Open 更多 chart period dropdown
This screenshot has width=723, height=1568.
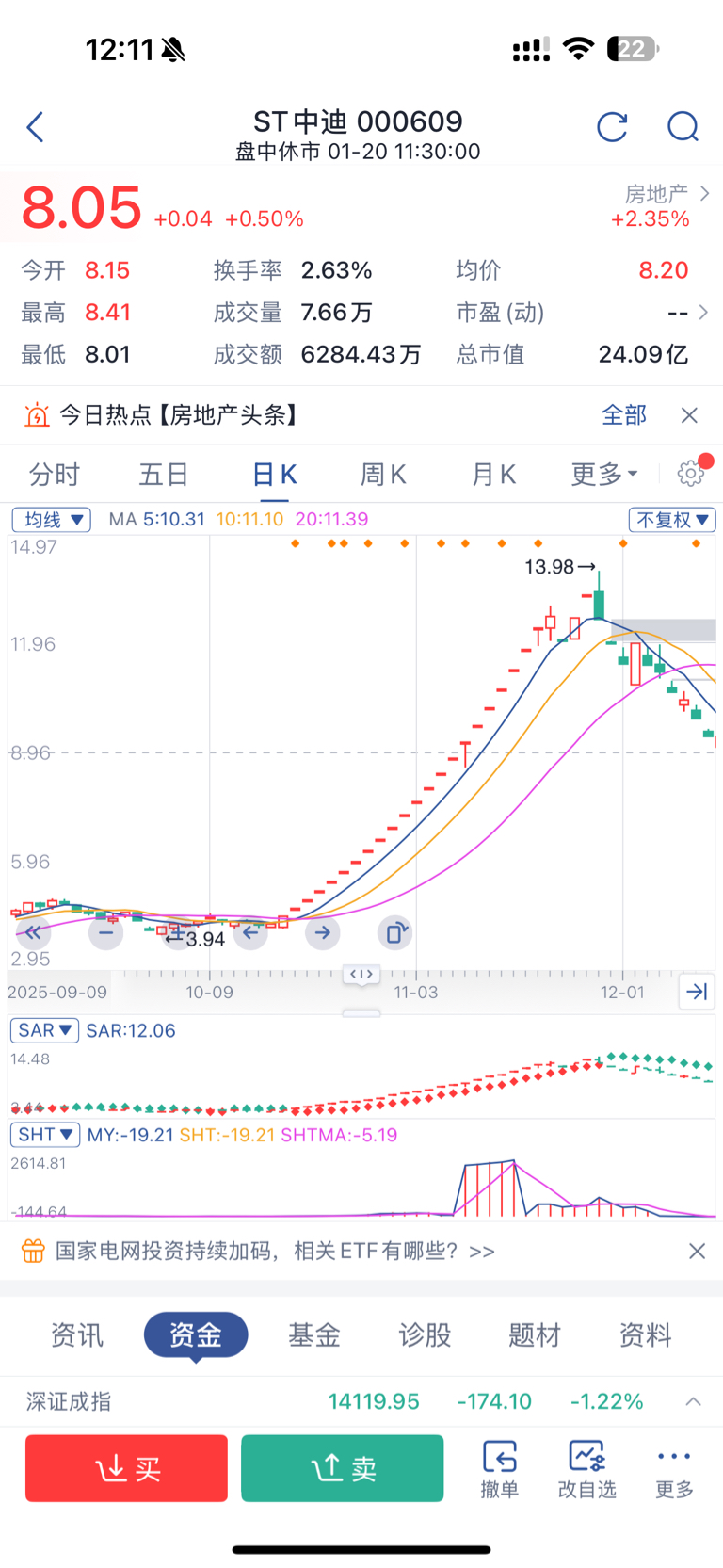(604, 474)
